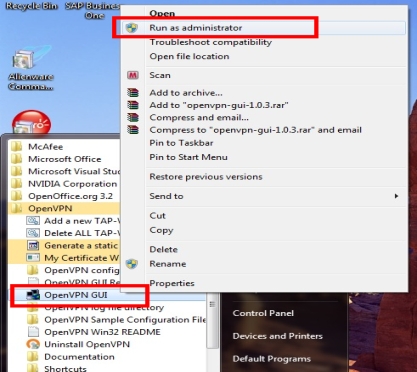Open Control Panel from Start menu

click(x=263, y=313)
